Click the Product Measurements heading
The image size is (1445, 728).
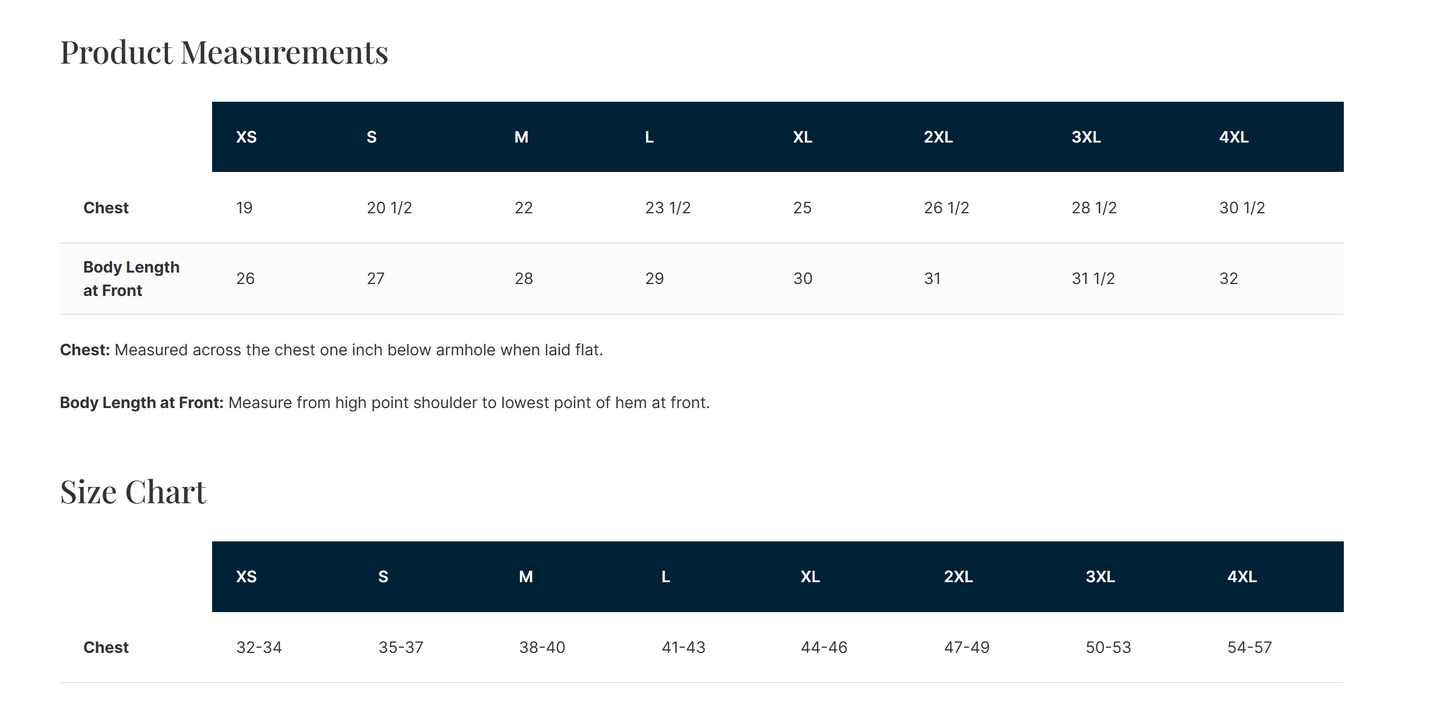pos(224,52)
